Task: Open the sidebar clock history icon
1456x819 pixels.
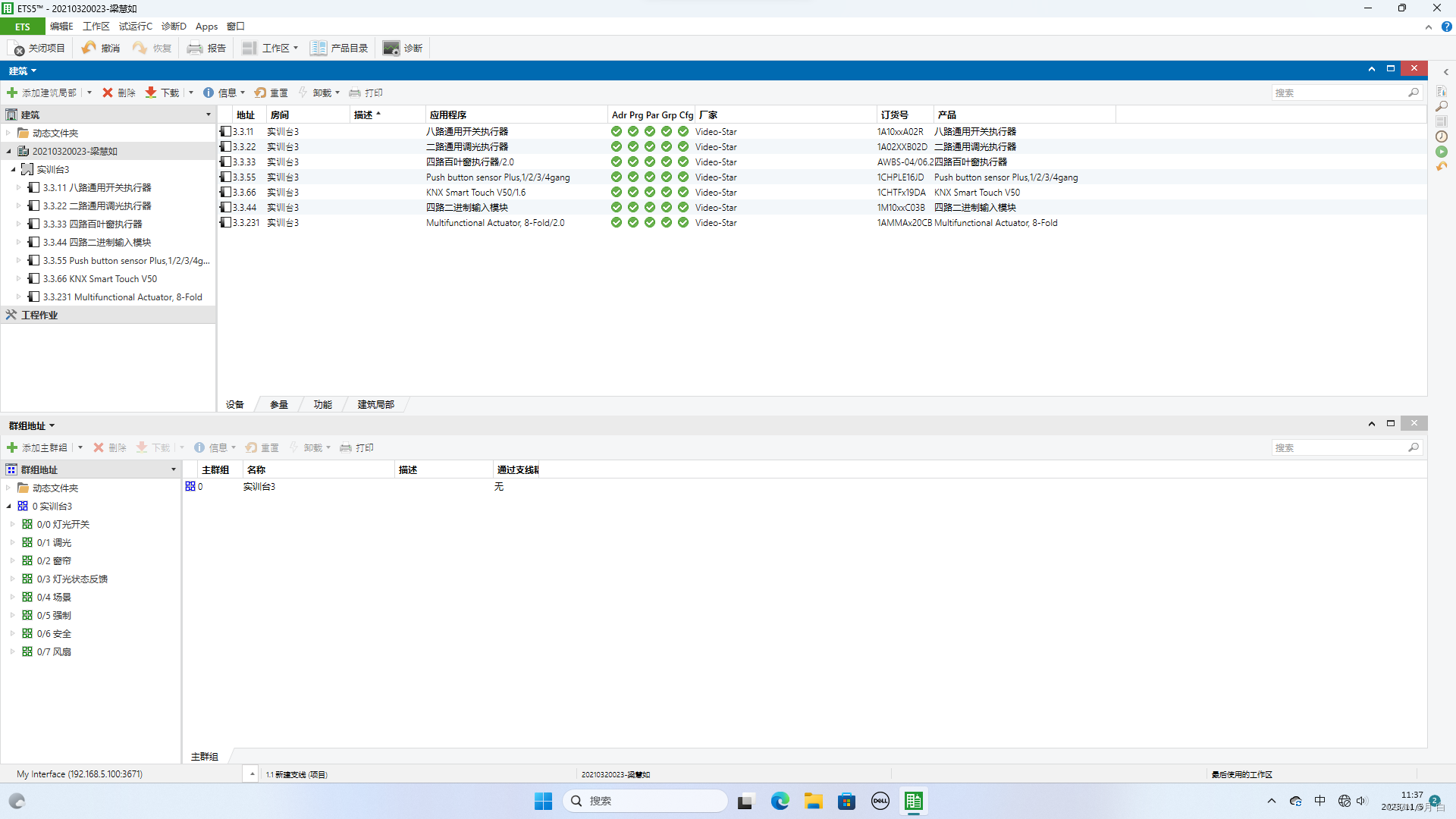Action: (x=1442, y=136)
